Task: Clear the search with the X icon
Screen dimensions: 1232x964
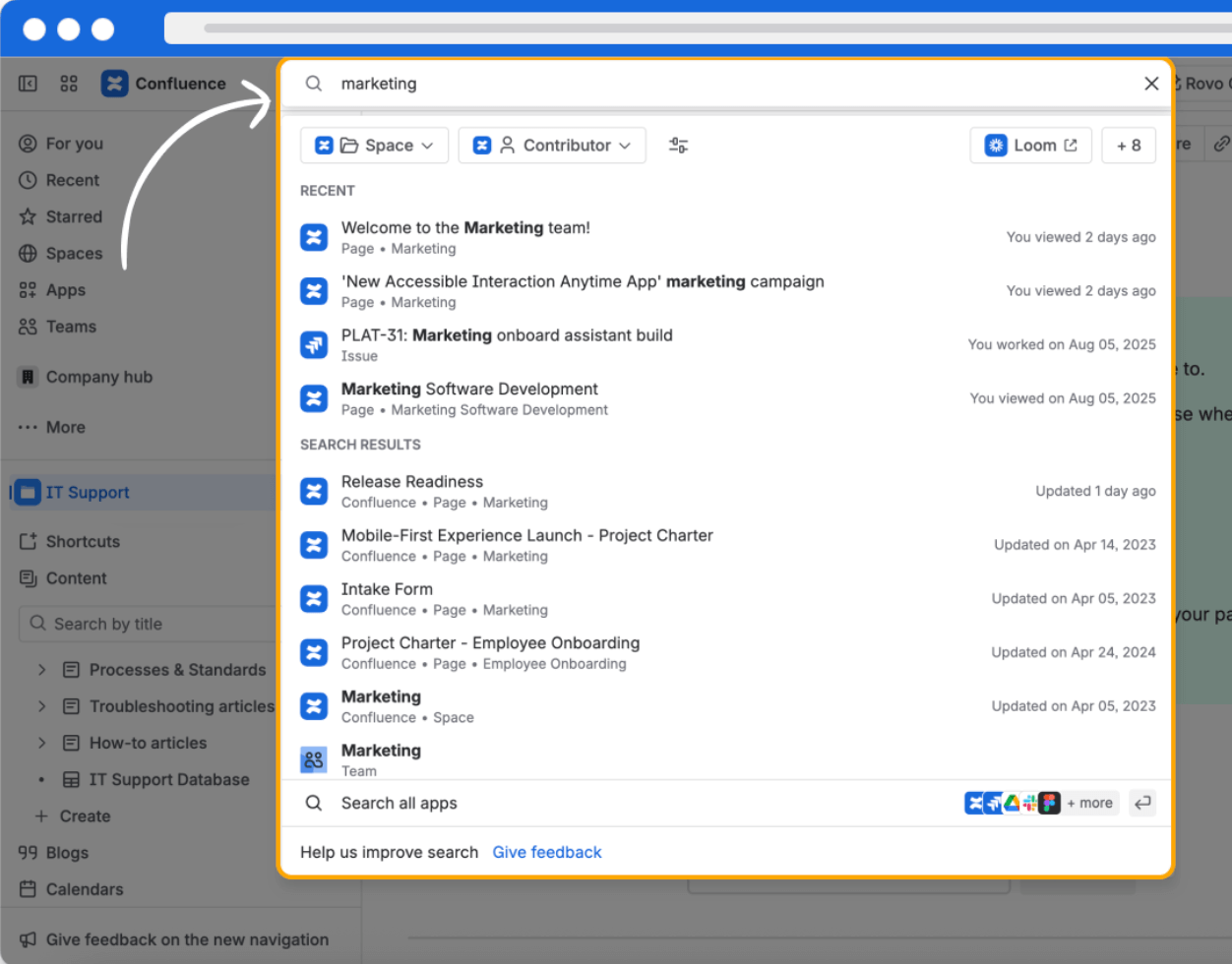Action: [x=1151, y=84]
